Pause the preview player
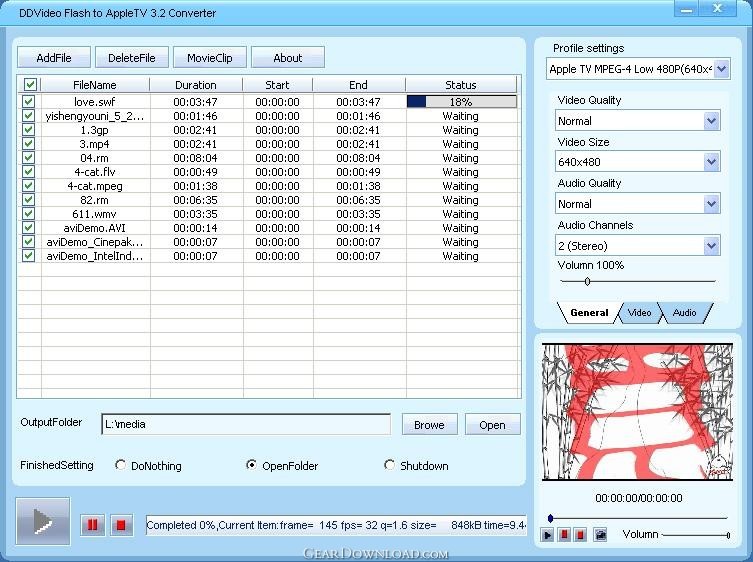 point(565,535)
